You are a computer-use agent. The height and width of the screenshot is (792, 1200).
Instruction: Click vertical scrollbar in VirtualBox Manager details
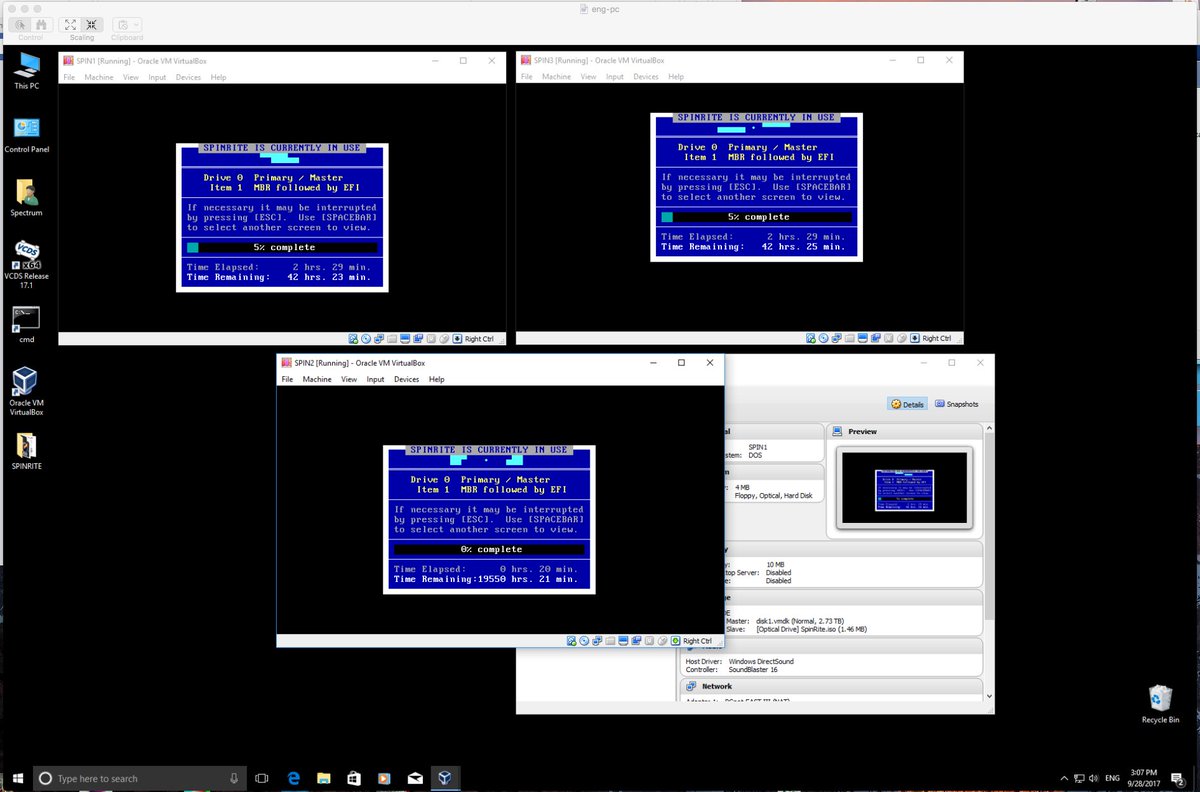pyautogui.click(x=990, y=561)
